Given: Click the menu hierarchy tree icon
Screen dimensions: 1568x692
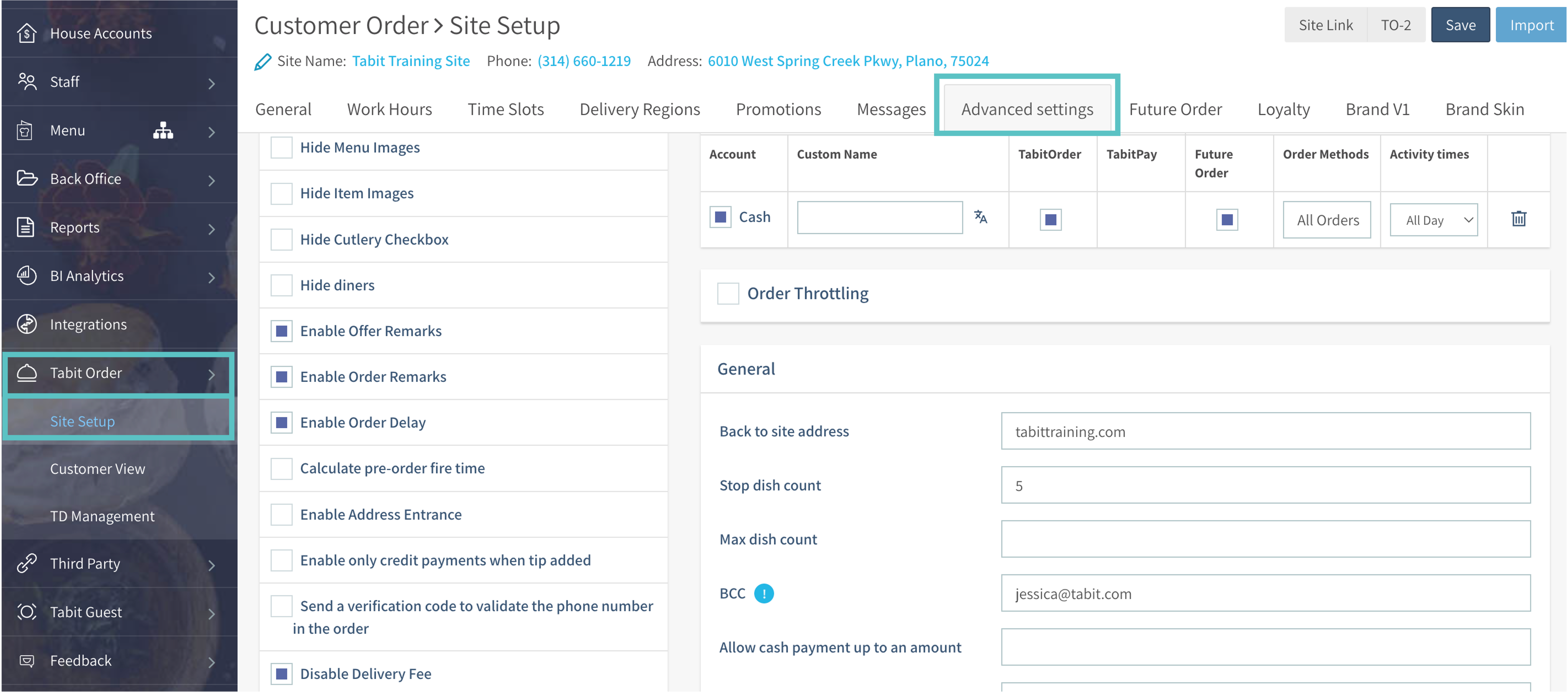Looking at the screenshot, I should tap(163, 130).
